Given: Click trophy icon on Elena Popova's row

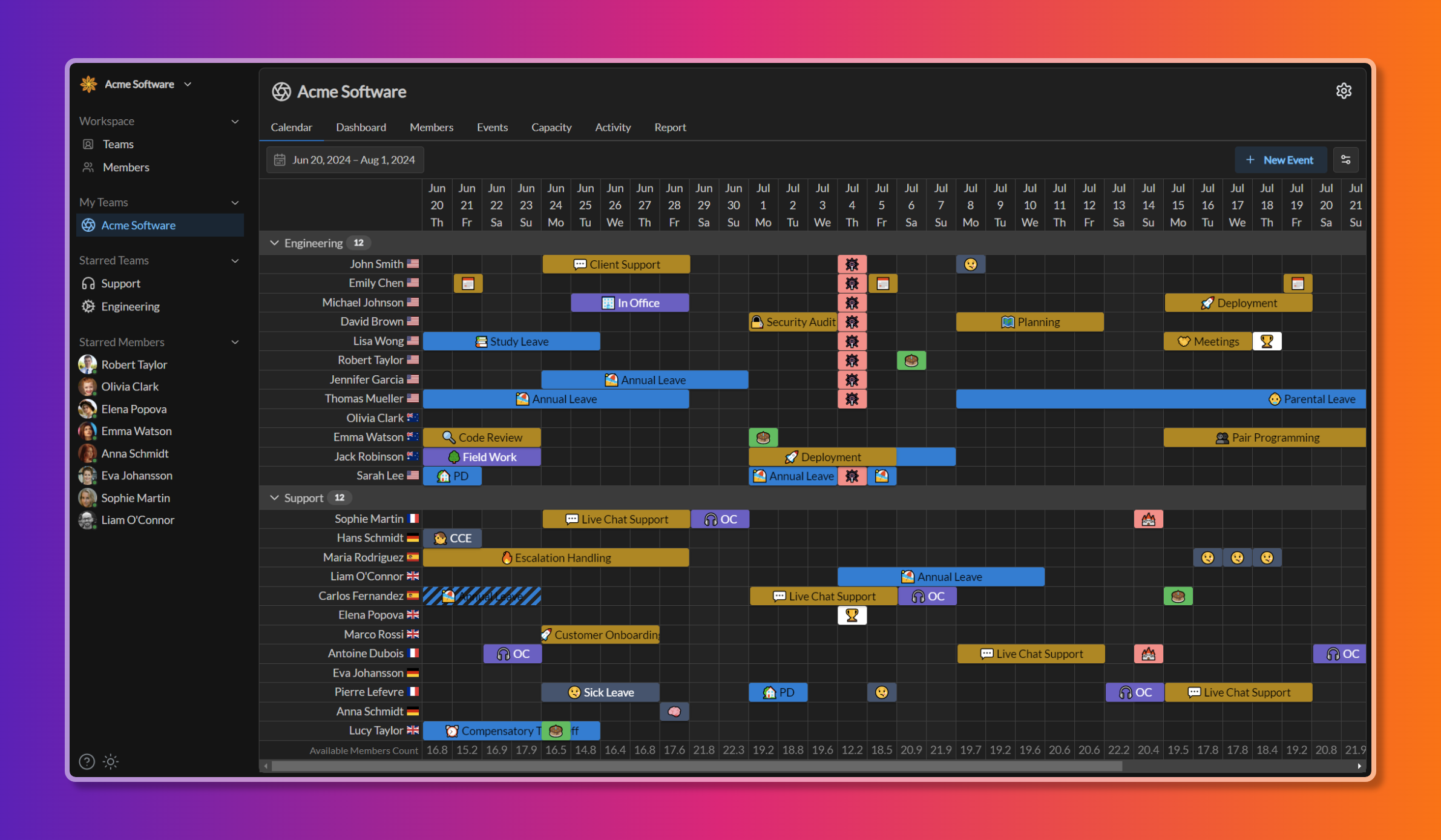Looking at the screenshot, I should pyautogui.click(x=852, y=615).
